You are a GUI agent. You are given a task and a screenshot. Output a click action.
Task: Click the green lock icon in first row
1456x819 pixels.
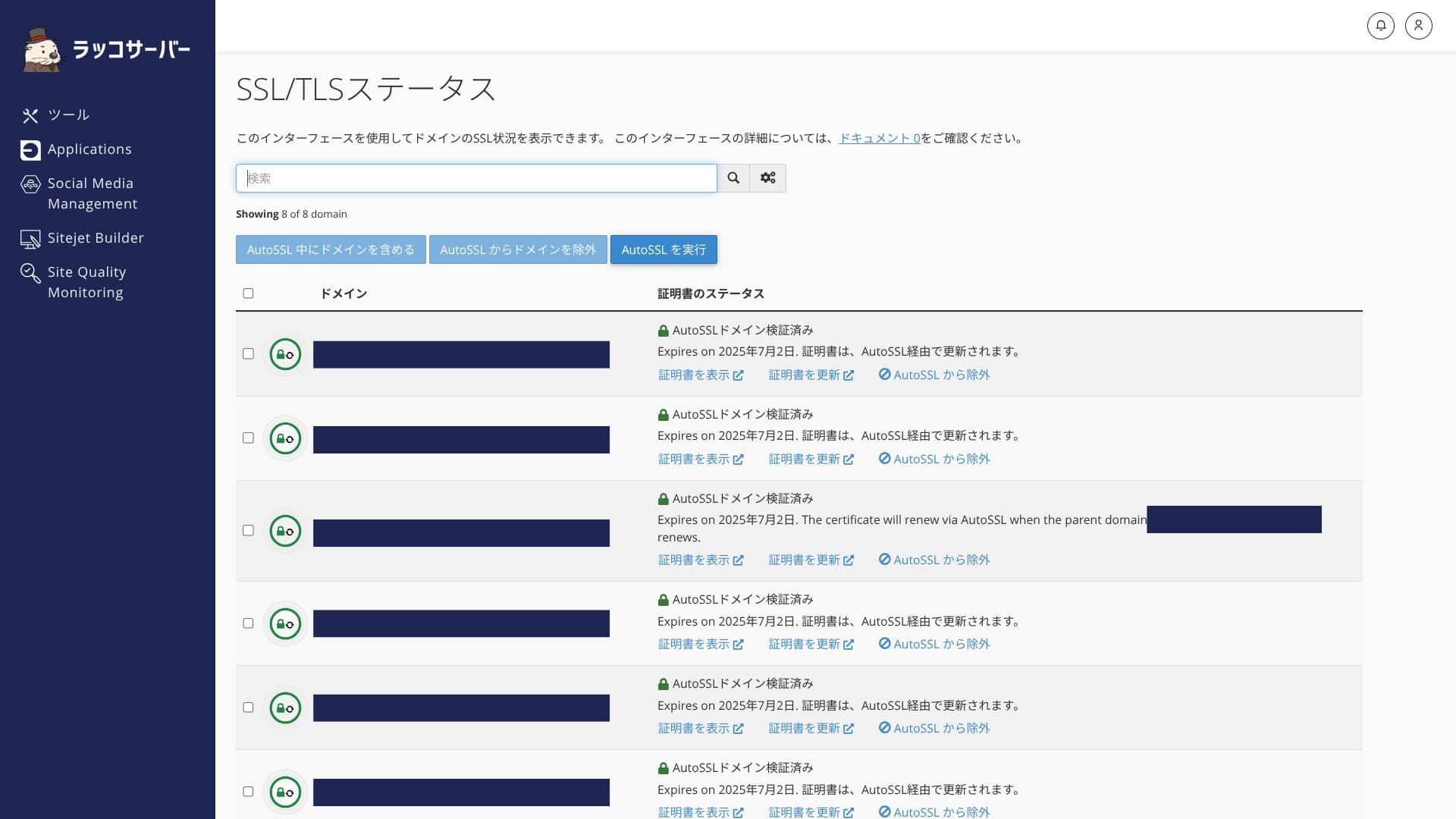click(x=285, y=354)
